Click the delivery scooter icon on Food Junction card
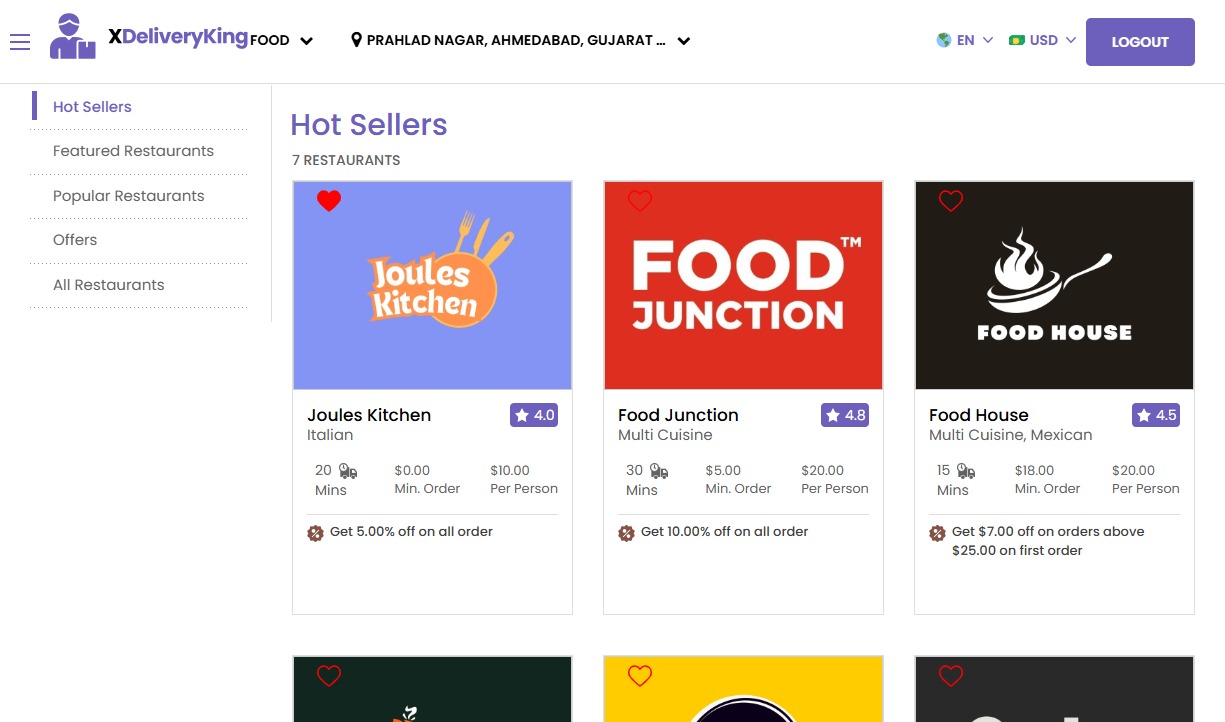 pyautogui.click(x=661, y=469)
